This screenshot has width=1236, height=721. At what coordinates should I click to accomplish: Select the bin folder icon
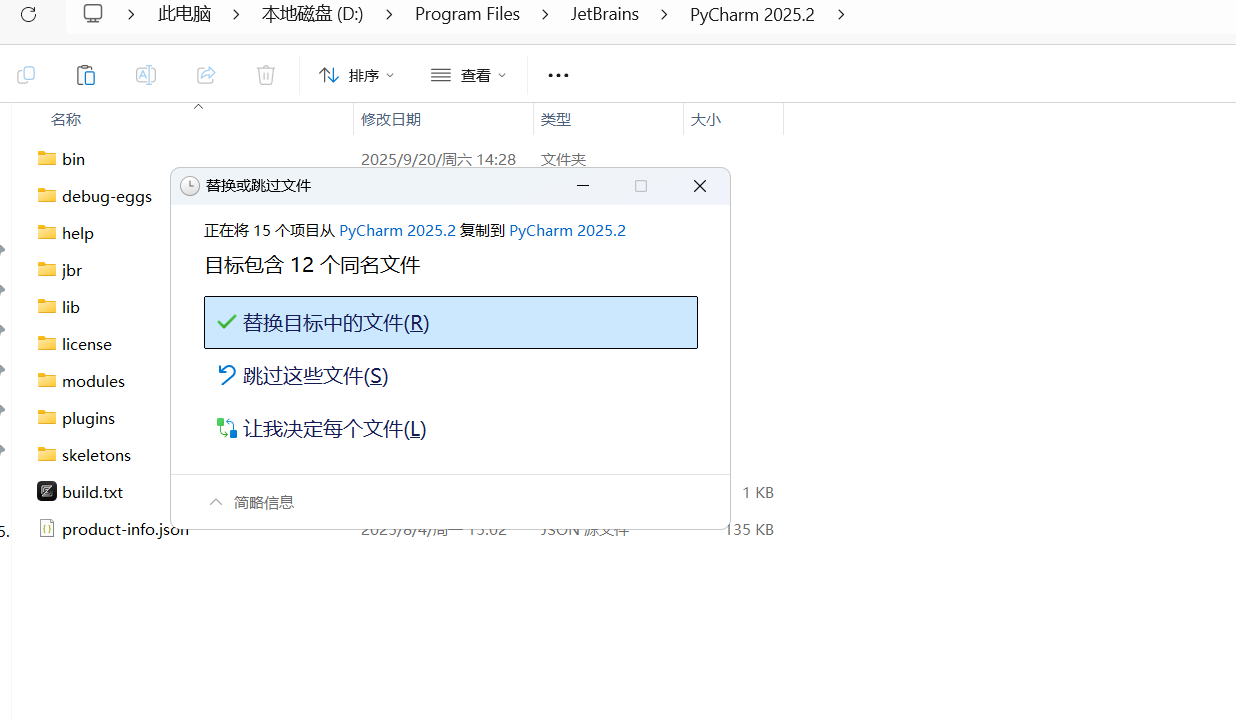click(47, 158)
